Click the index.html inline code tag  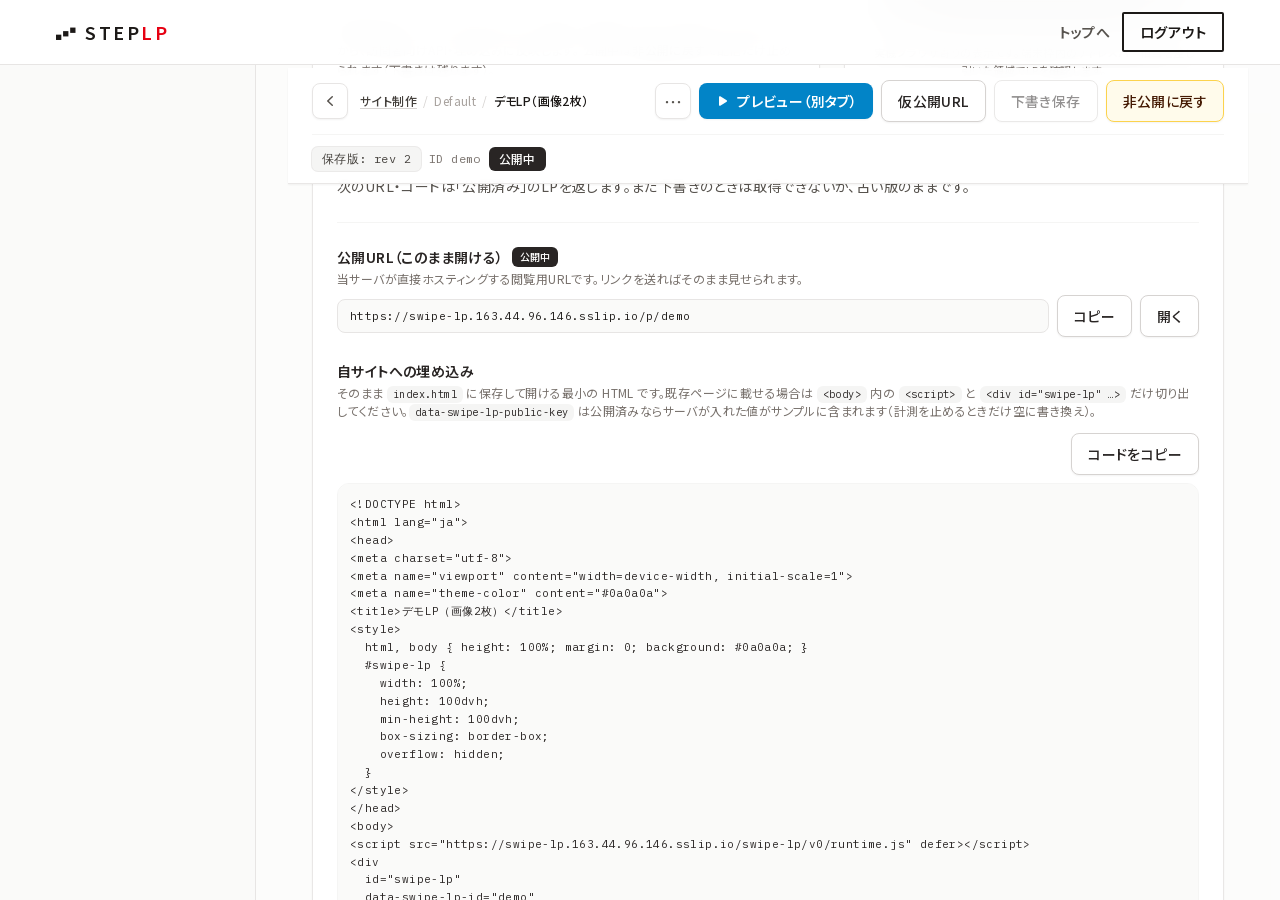tap(425, 394)
